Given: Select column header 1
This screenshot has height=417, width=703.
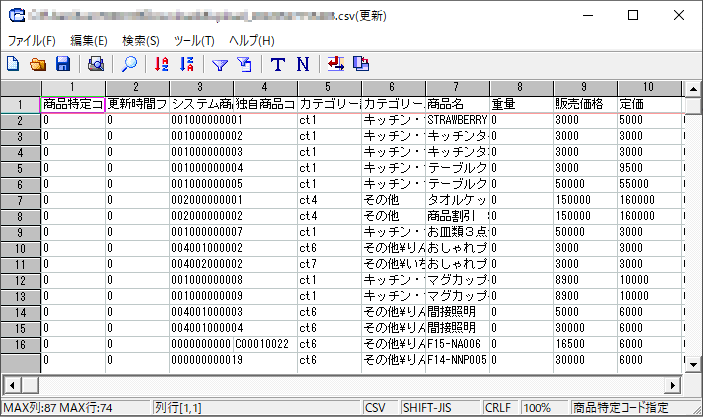Looking at the screenshot, I should pyautogui.click(x=73, y=88).
